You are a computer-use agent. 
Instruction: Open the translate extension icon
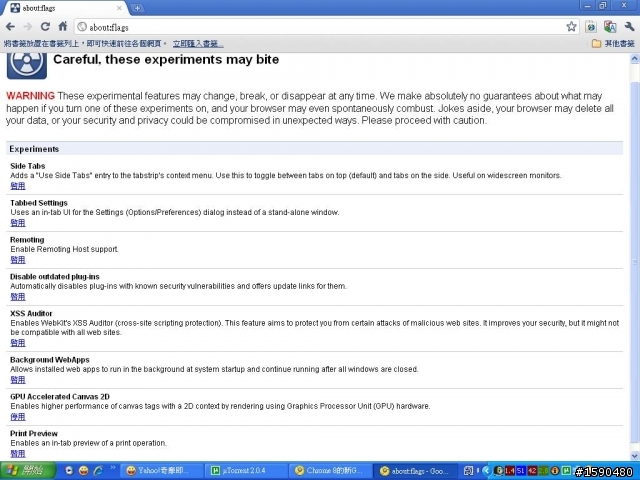click(x=610, y=27)
